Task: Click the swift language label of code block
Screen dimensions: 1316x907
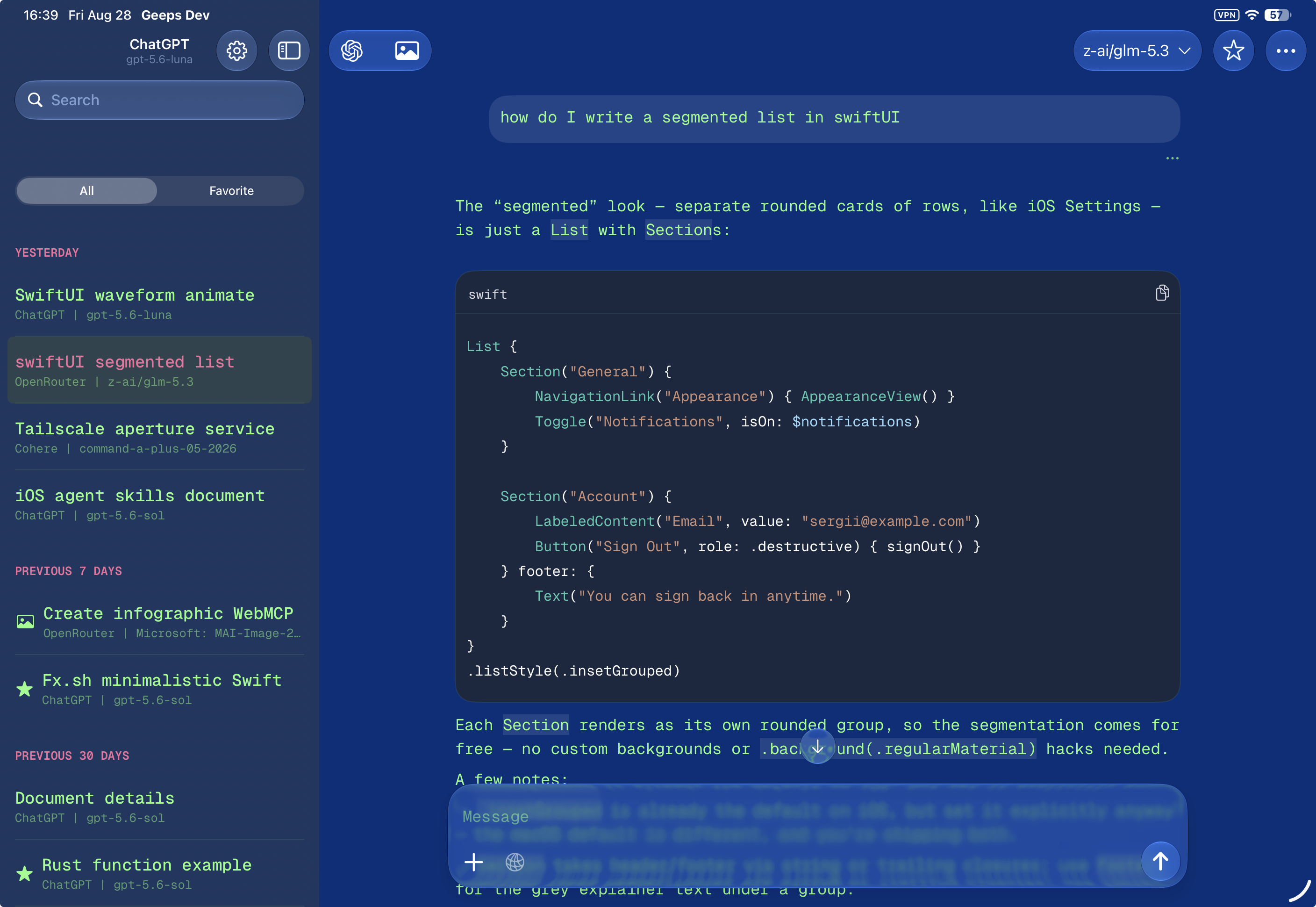Action: [x=488, y=295]
